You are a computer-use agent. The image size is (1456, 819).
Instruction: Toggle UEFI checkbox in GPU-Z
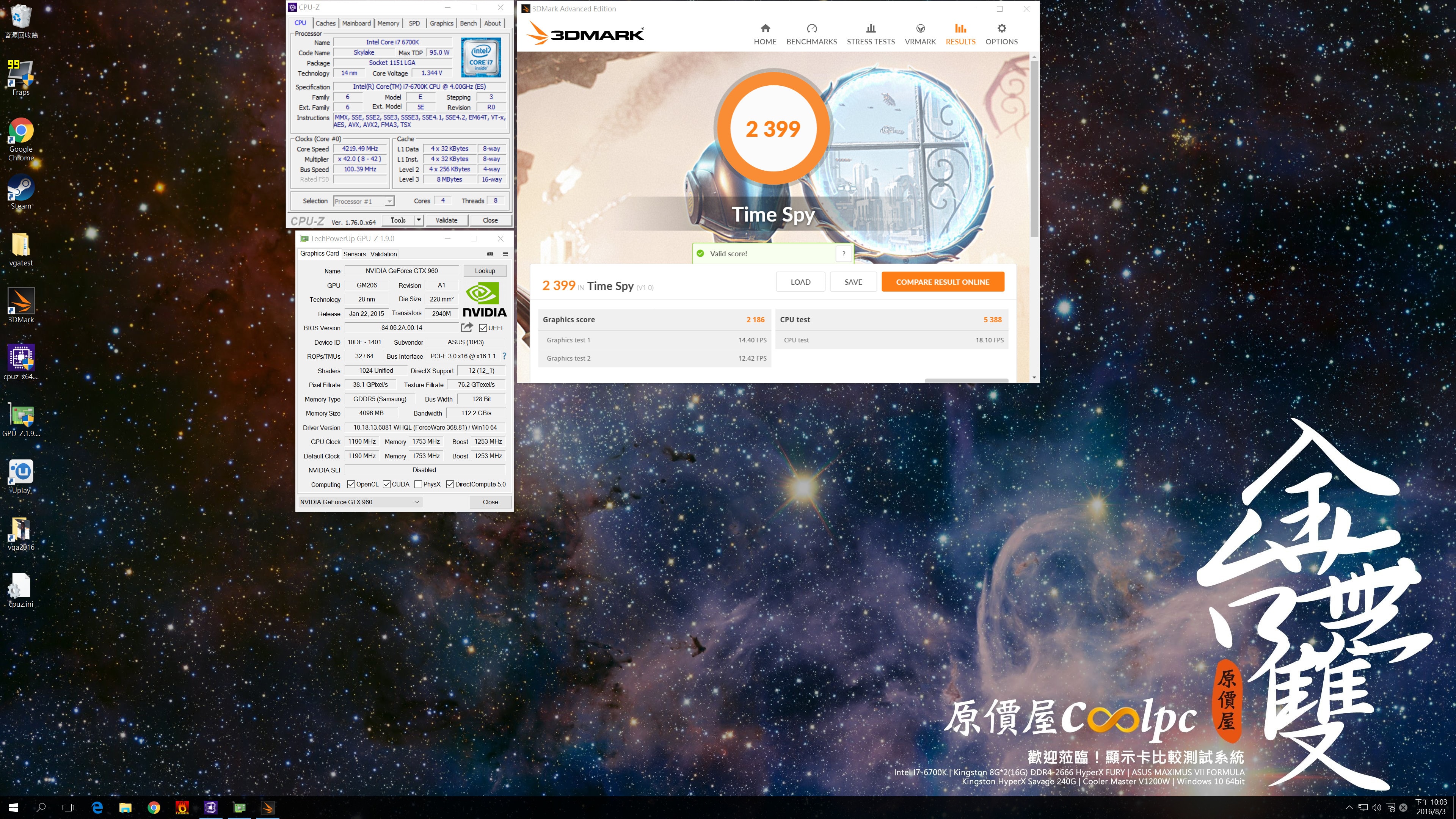point(483,328)
